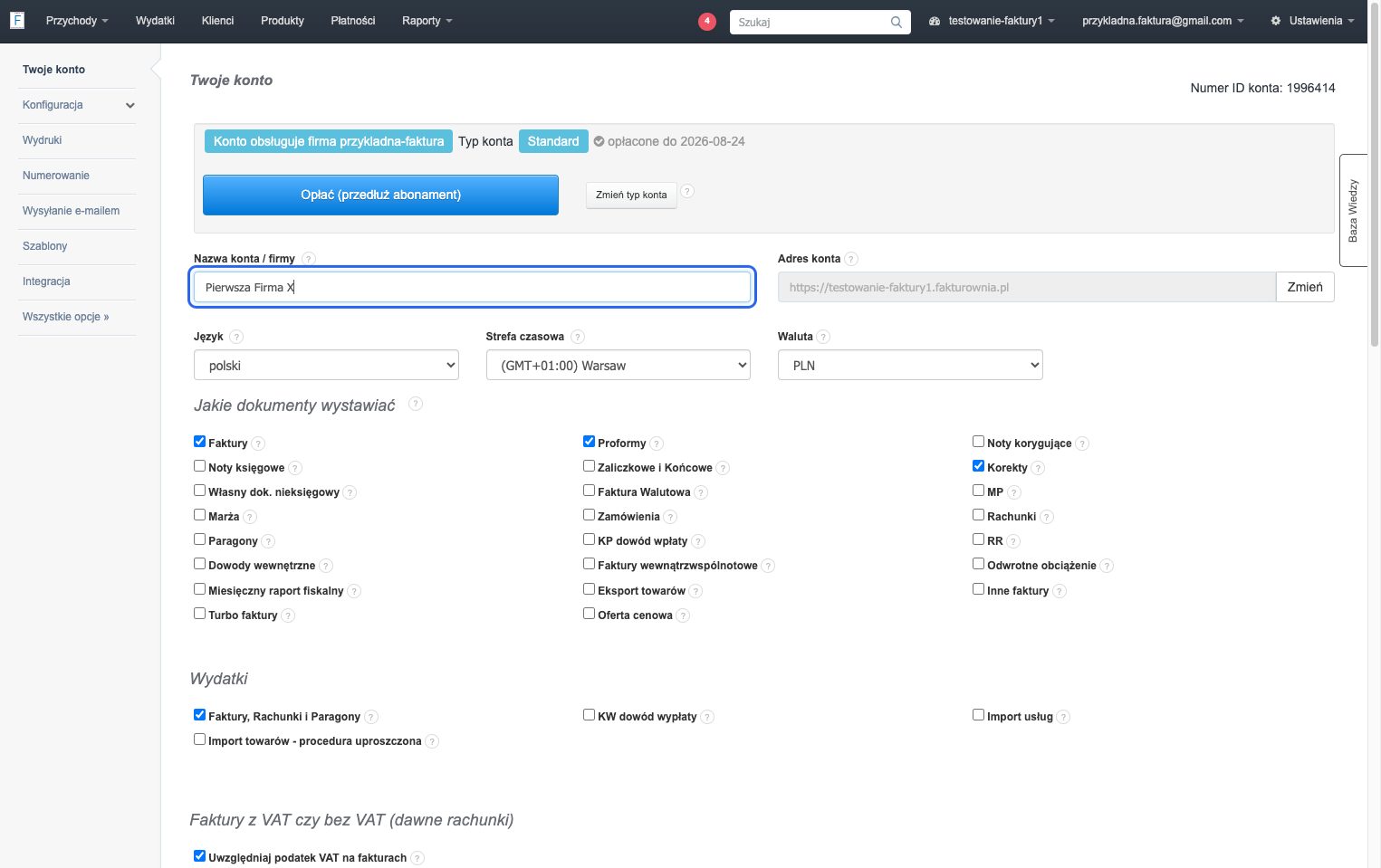
Task: Open the Język dropdown
Action: (326, 365)
